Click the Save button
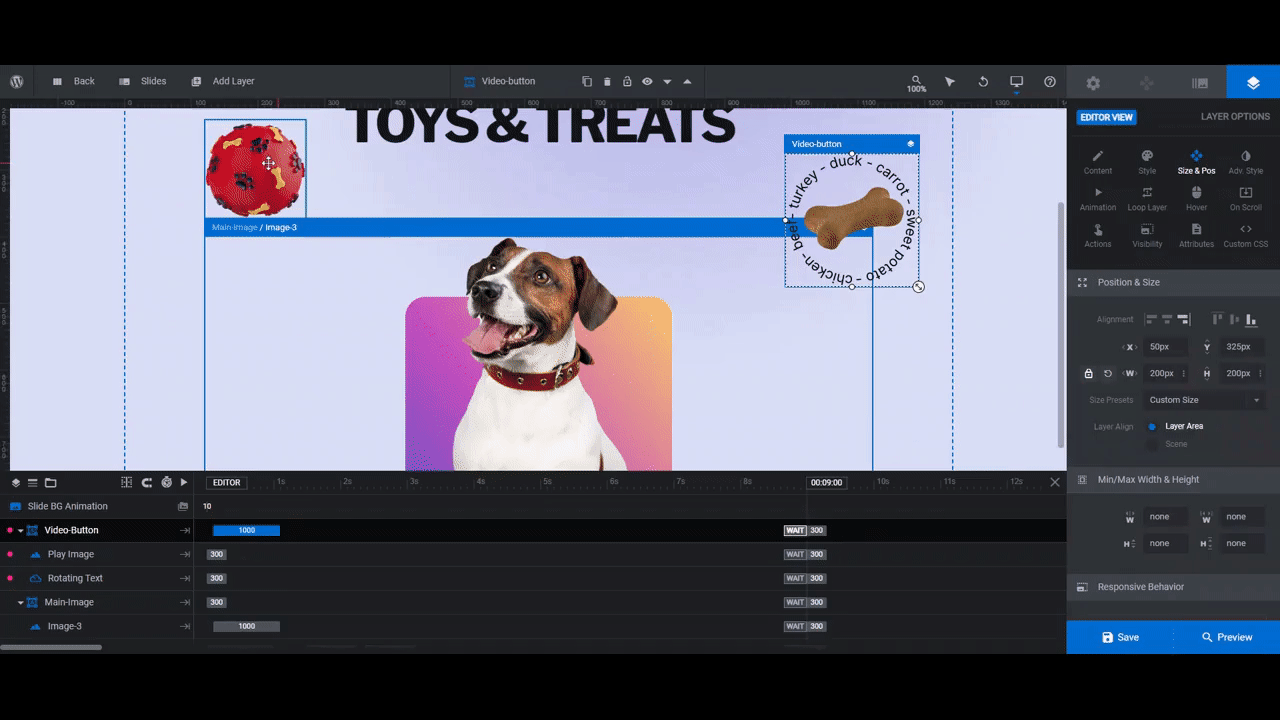Screen dimensions: 1280x720 (x=1120, y=637)
